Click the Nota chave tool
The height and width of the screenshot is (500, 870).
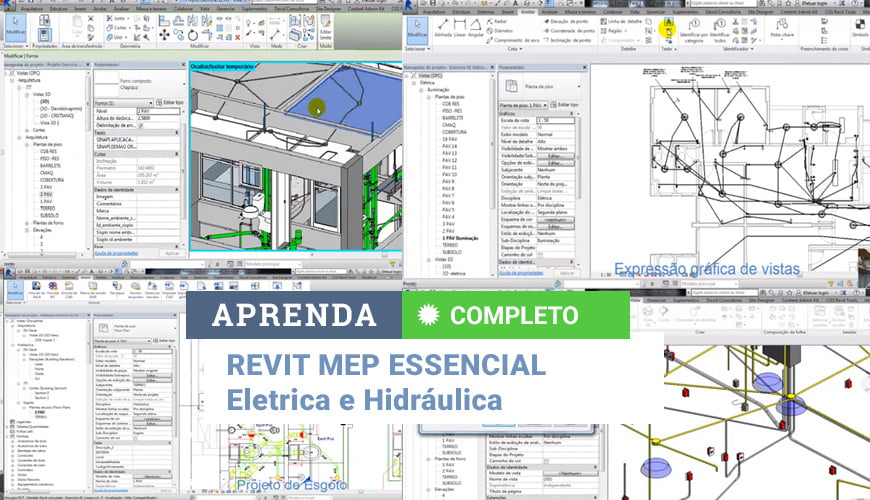click(782, 28)
